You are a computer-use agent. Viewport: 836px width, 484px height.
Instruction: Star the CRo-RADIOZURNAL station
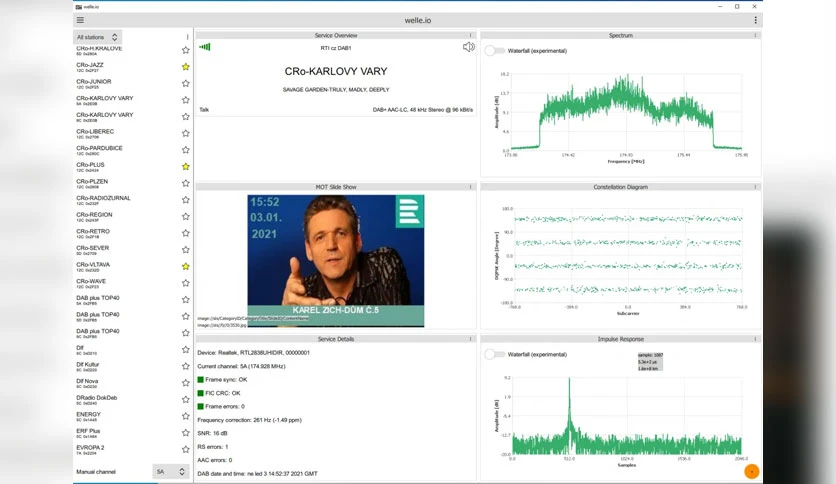186,200
